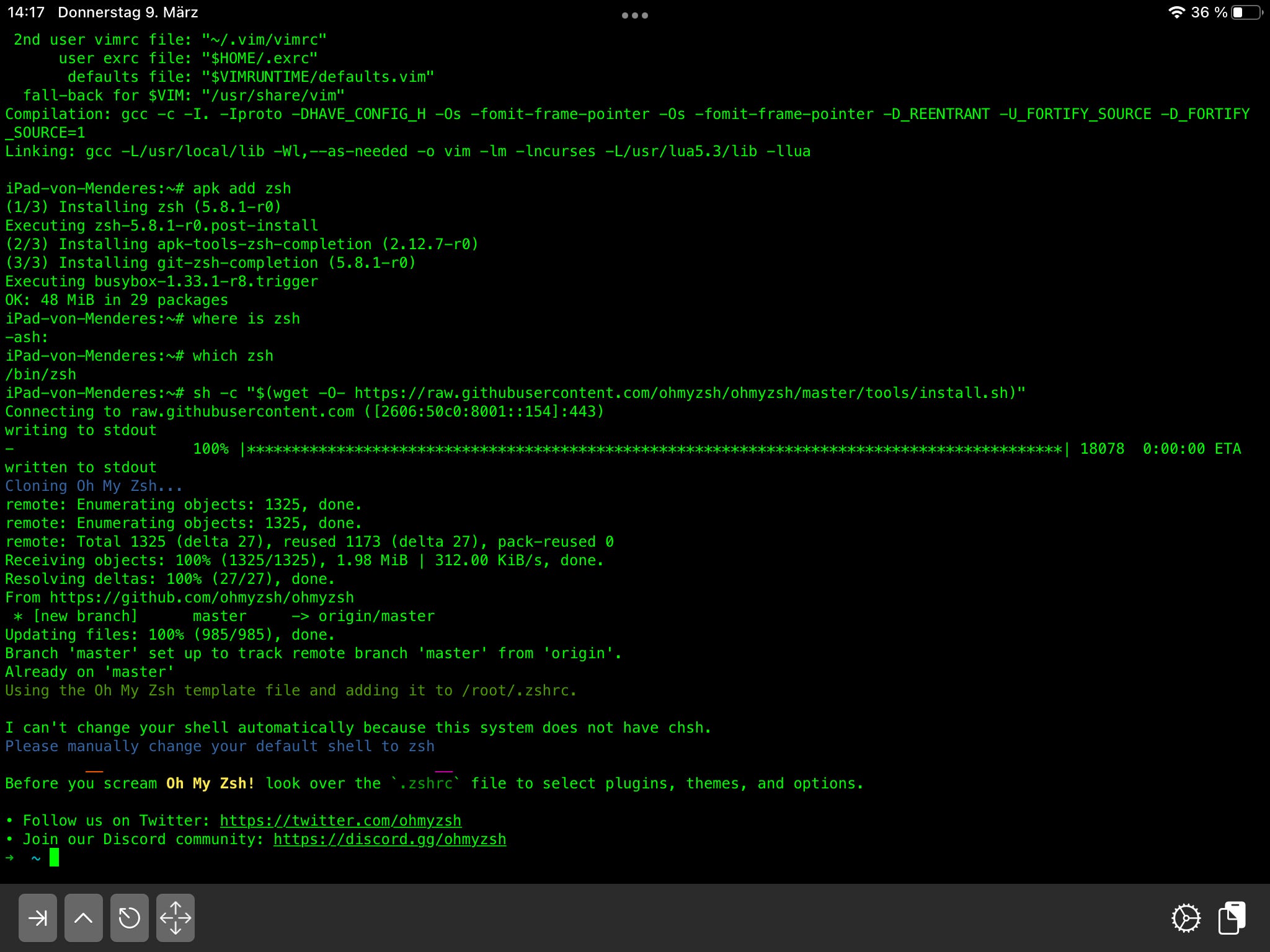Image resolution: width=1270 pixels, height=952 pixels.
Task: Tap the '-ash:' error output line
Action: tap(27, 337)
